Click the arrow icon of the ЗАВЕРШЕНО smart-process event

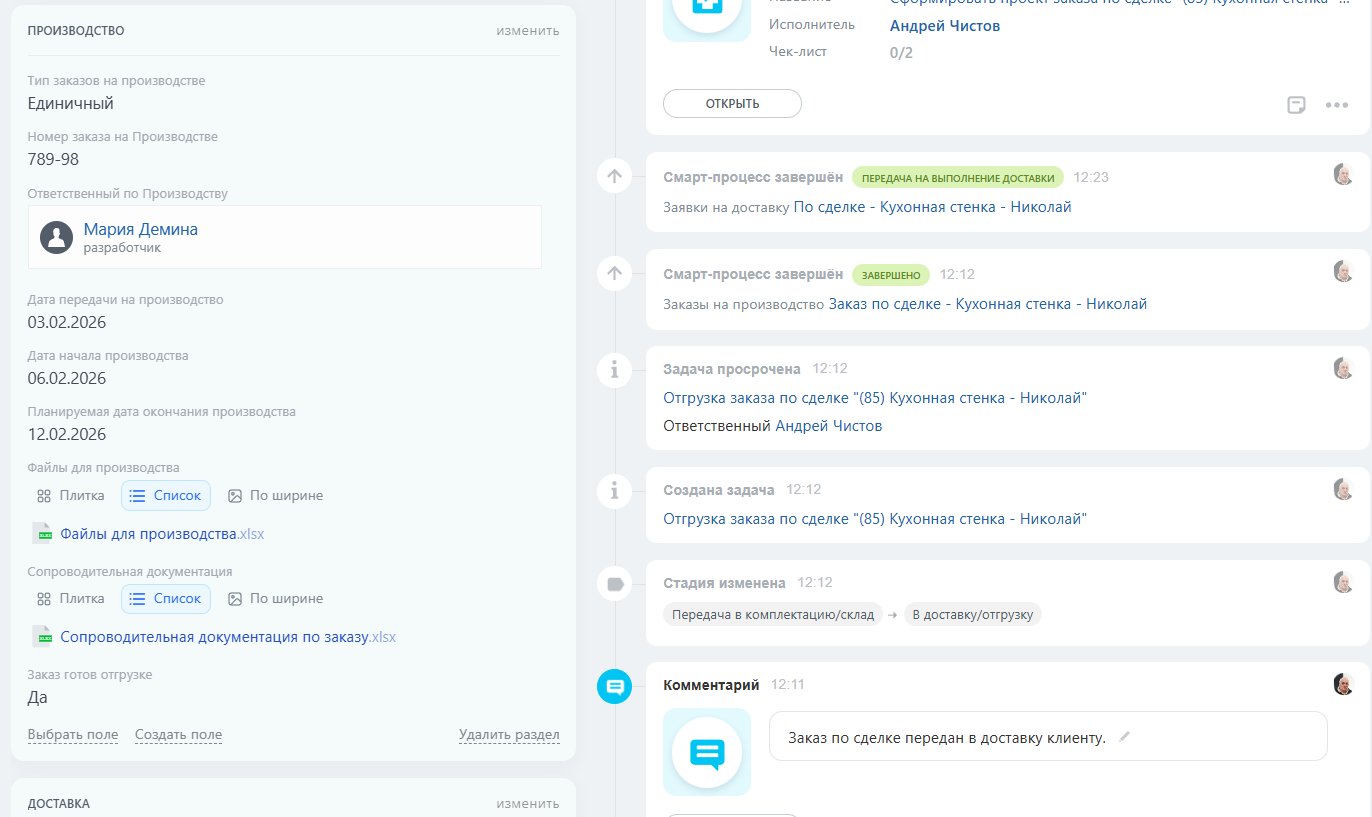[614, 273]
